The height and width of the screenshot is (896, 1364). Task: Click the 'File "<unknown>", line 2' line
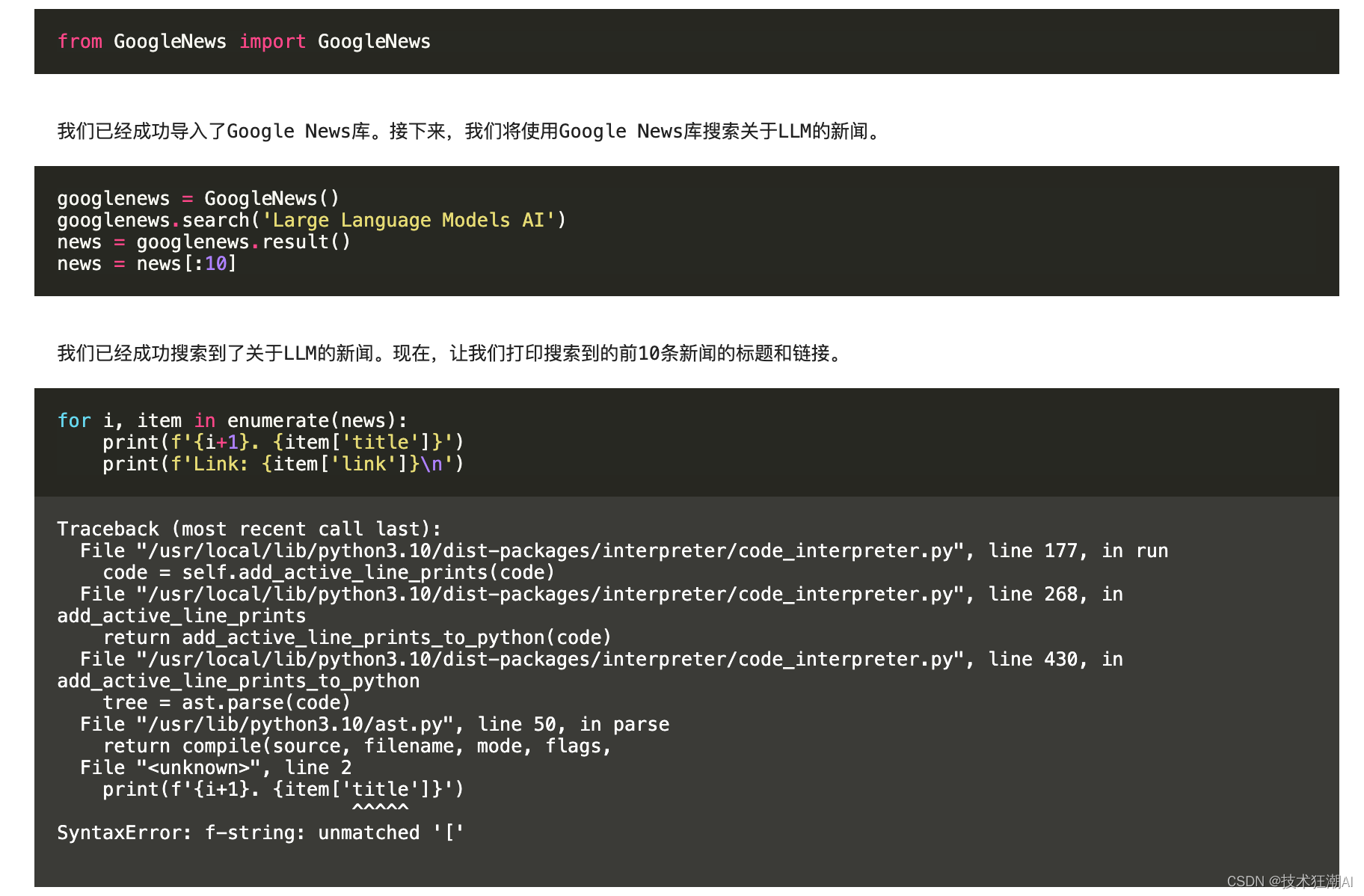[x=216, y=767]
